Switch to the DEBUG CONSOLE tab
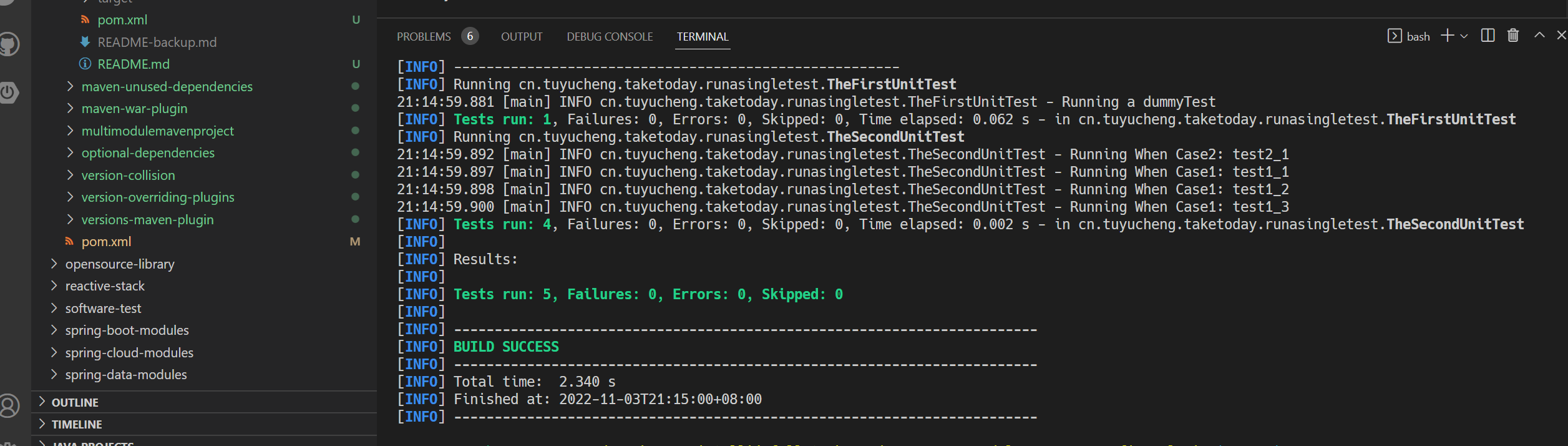 point(610,36)
